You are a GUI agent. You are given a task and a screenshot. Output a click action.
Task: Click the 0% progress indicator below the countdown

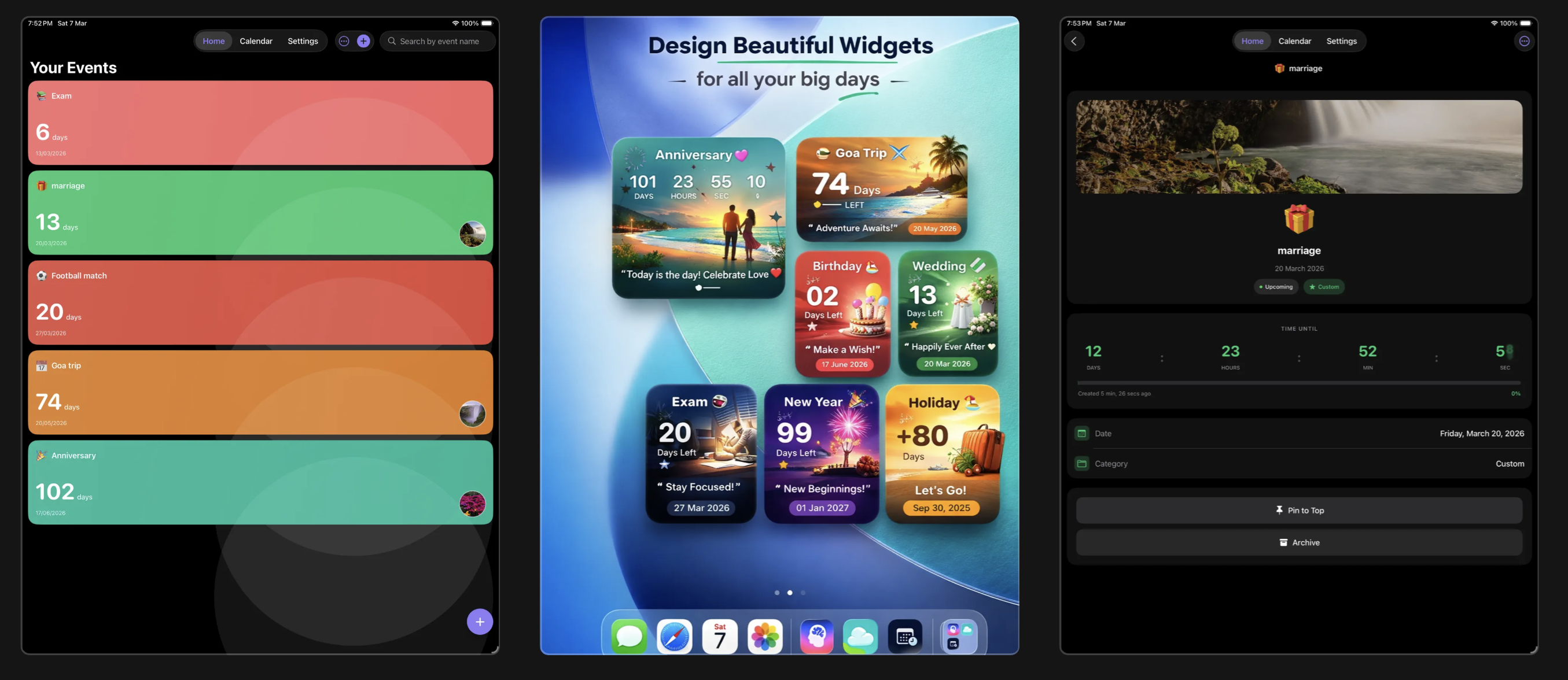pyautogui.click(x=1515, y=394)
